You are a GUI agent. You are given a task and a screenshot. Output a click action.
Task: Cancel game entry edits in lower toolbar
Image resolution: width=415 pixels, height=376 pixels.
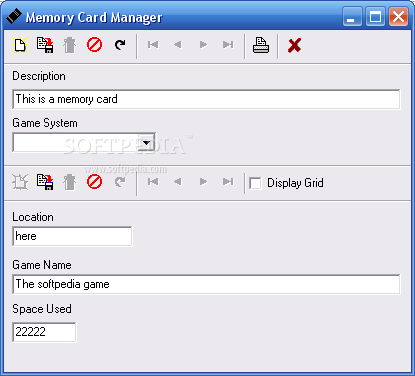tap(95, 182)
